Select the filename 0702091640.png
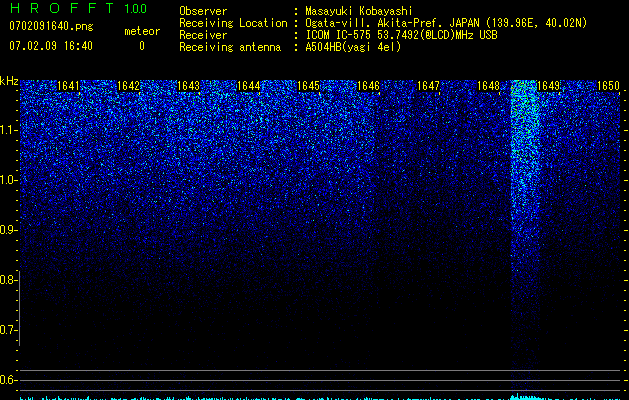The image size is (629, 400). pyautogui.click(x=51, y=26)
